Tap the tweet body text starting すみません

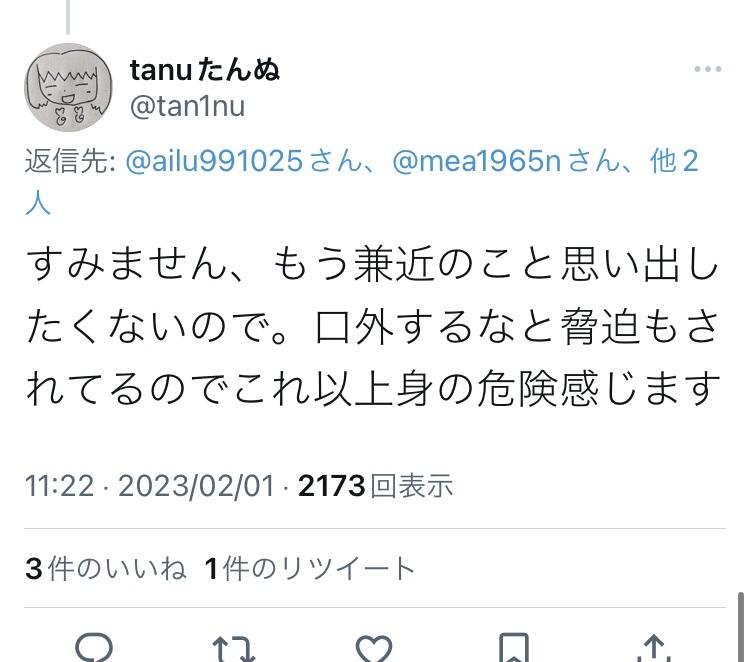(373, 327)
